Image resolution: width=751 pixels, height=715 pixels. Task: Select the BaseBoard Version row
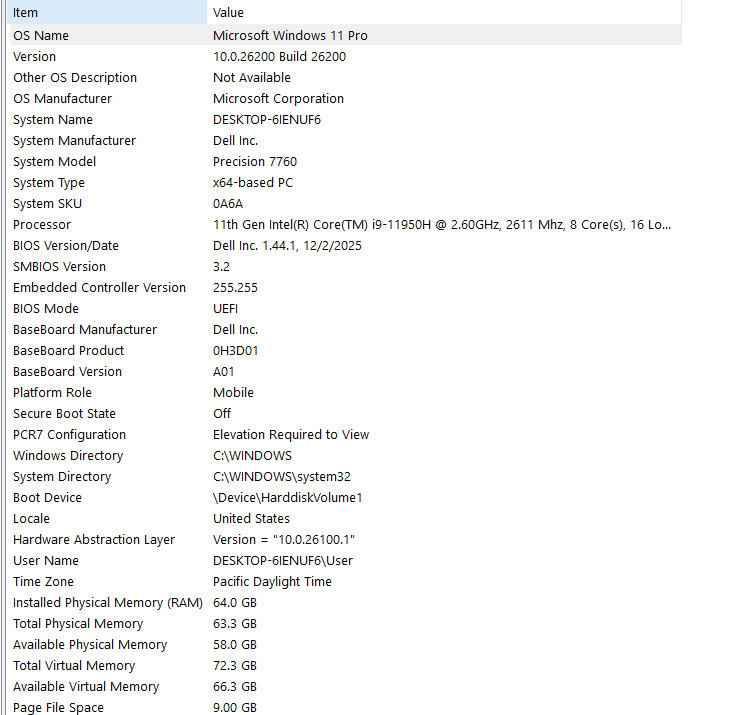click(346, 372)
